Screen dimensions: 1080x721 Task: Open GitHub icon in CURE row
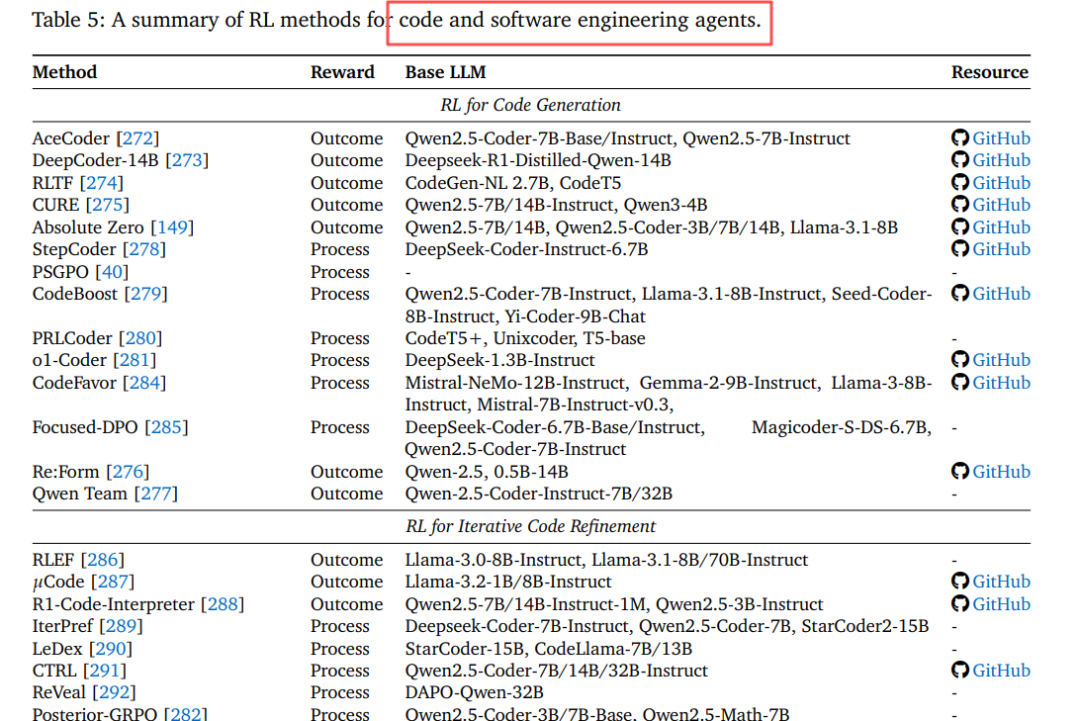click(x=960, y=205)
